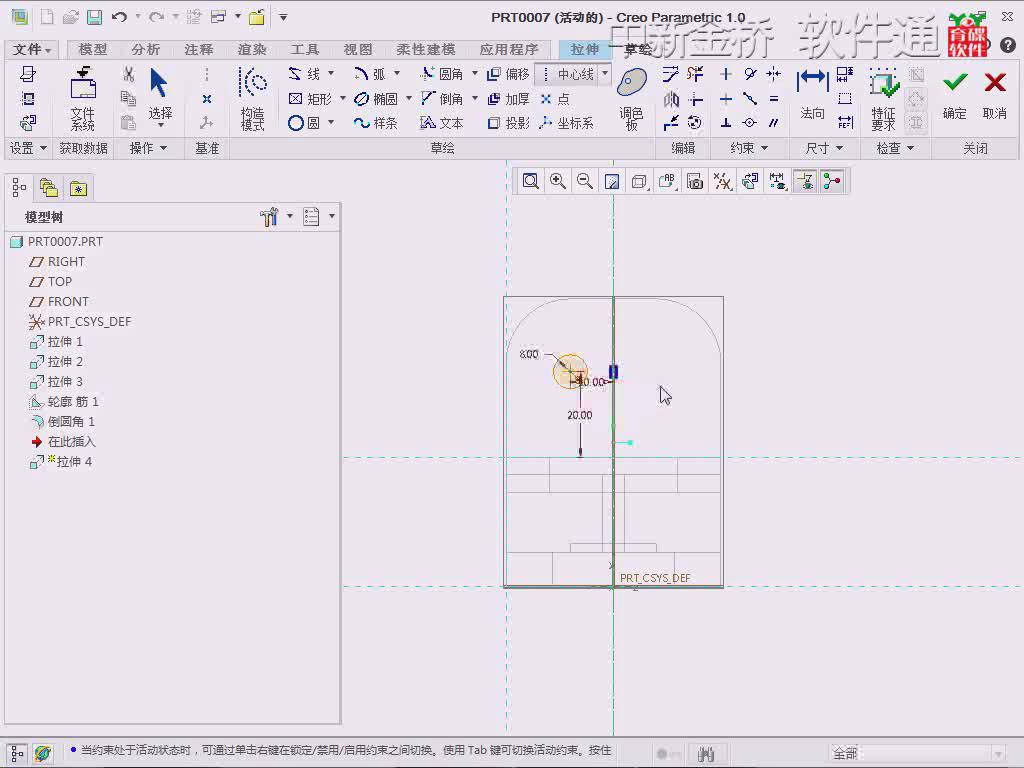Click the mirror tool in 编辑 group
The width and height of the screenshot is (1024, 768).
(x=671, y=99)
